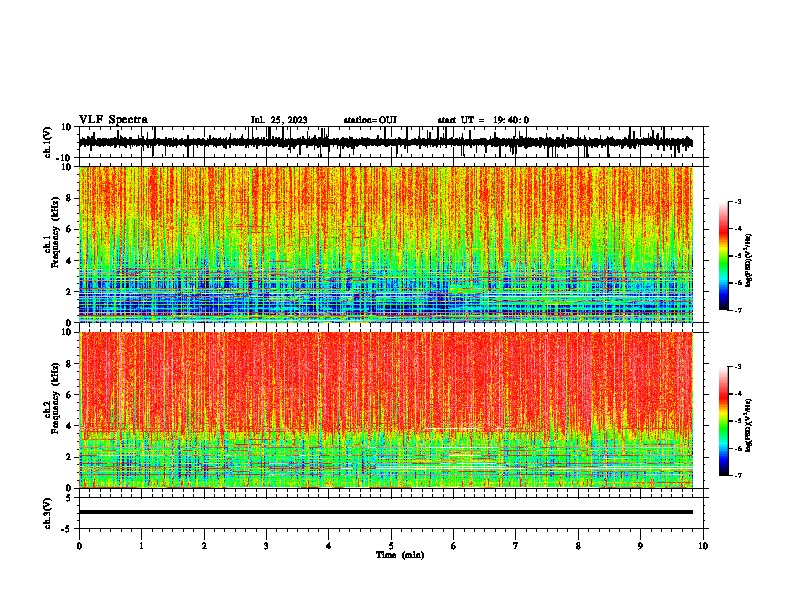Click the "3" tick on the time axis
792x612 pixels.
(266, 546)
